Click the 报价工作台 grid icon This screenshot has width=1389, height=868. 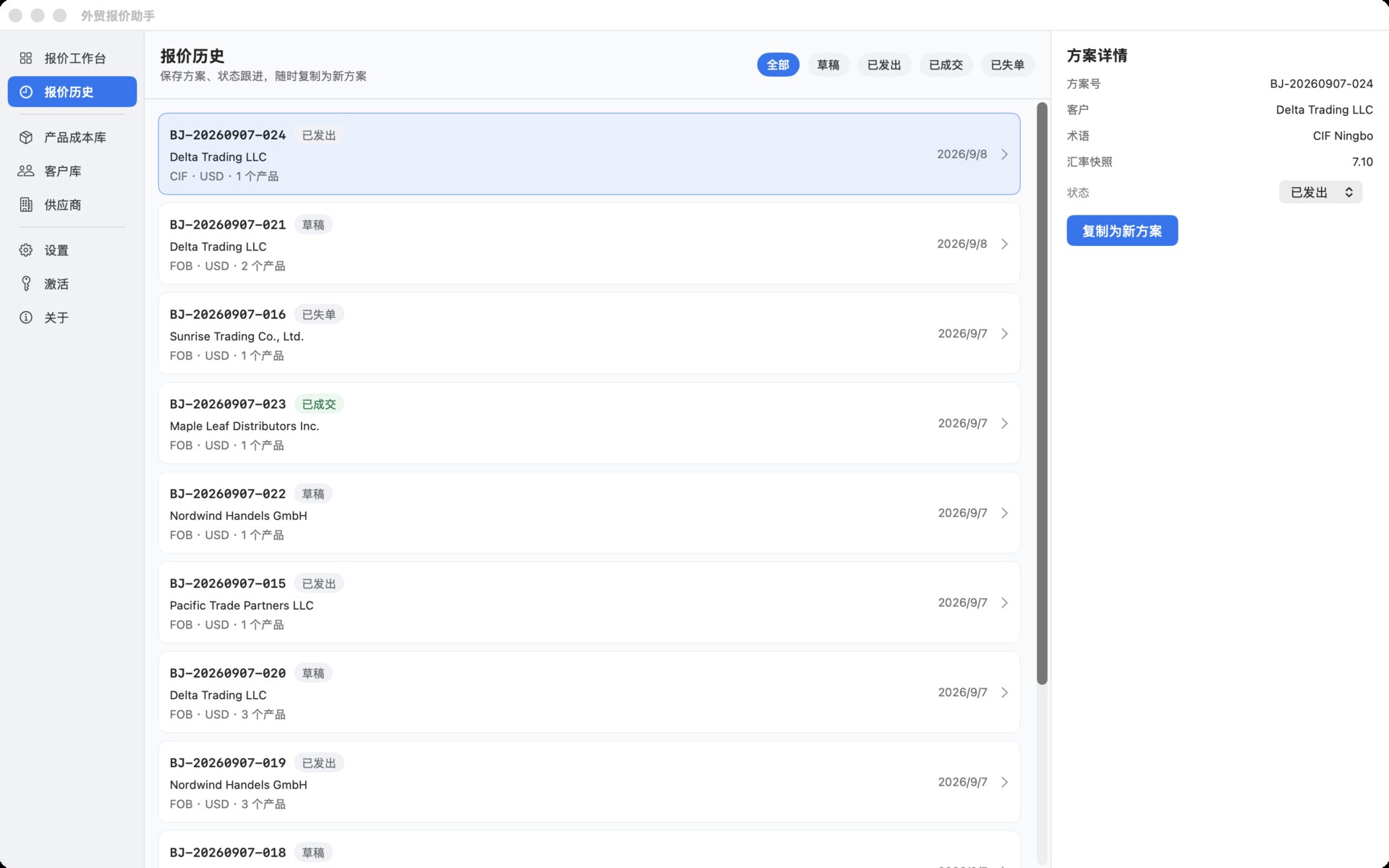tap(26, 58)
